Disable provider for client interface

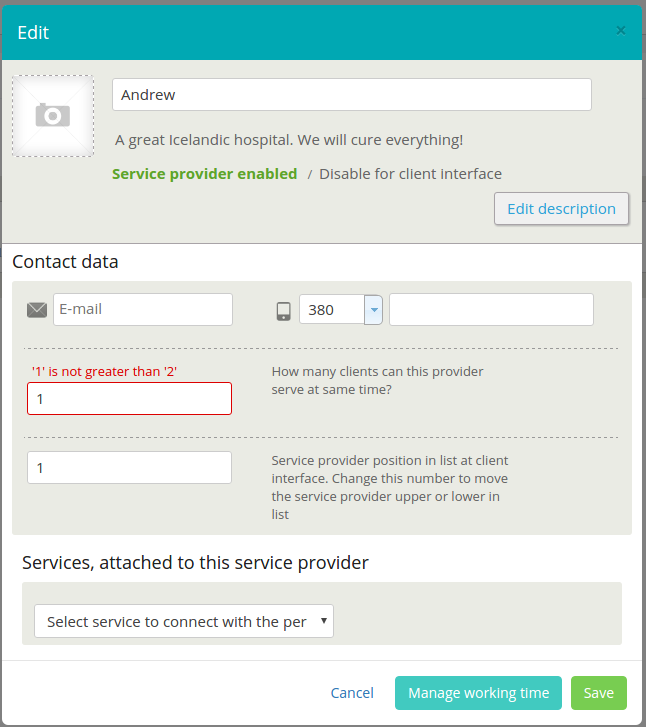click(x=410, y=174)
